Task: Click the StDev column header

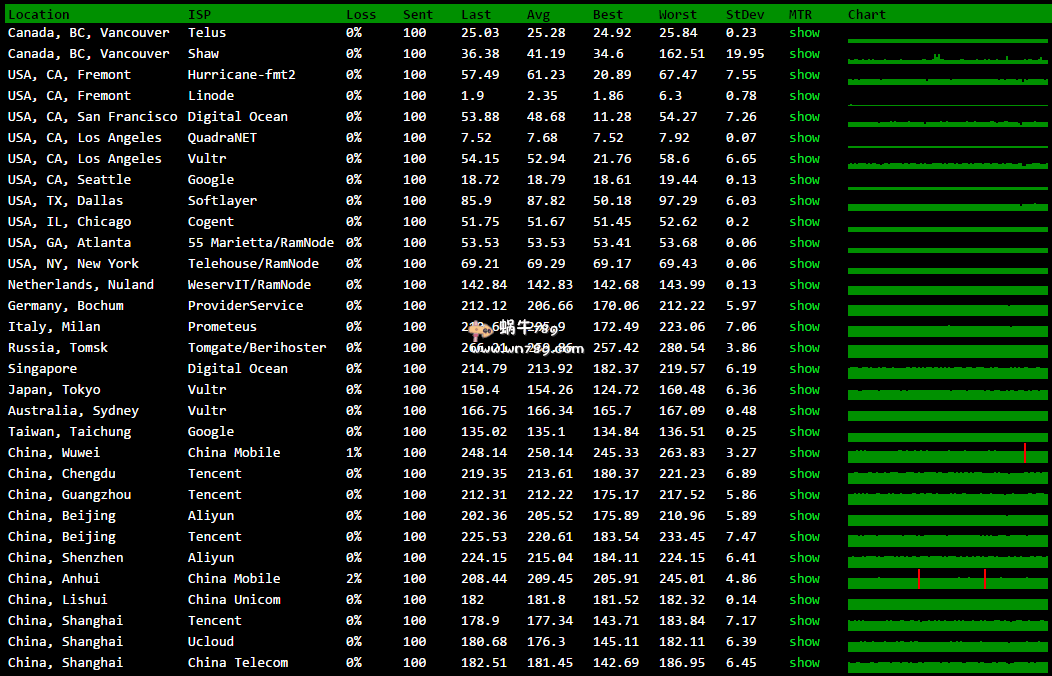Action: pos(745,15)
